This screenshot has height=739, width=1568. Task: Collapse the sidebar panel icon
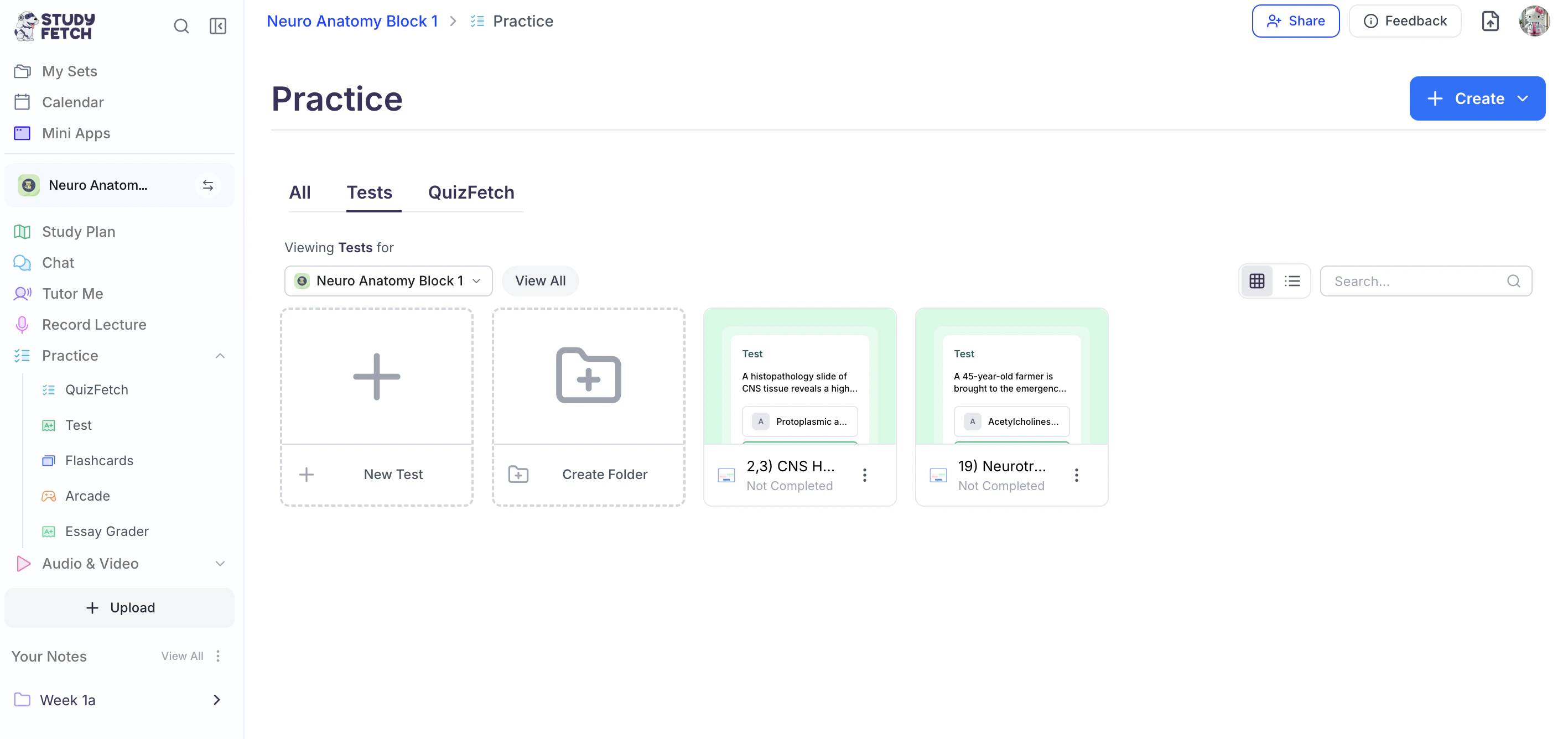pyautogui.click(x=217, y=26)
